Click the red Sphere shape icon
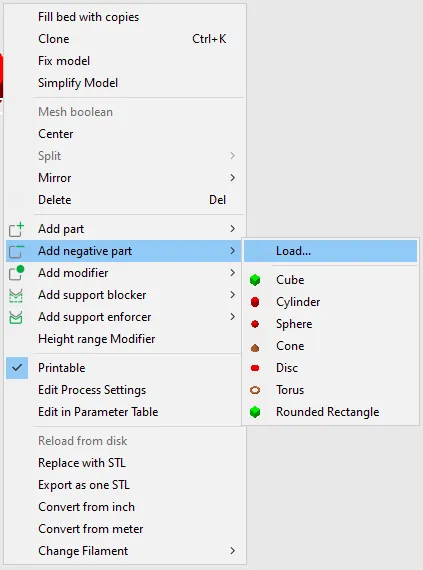 click(x=255, y=324)
